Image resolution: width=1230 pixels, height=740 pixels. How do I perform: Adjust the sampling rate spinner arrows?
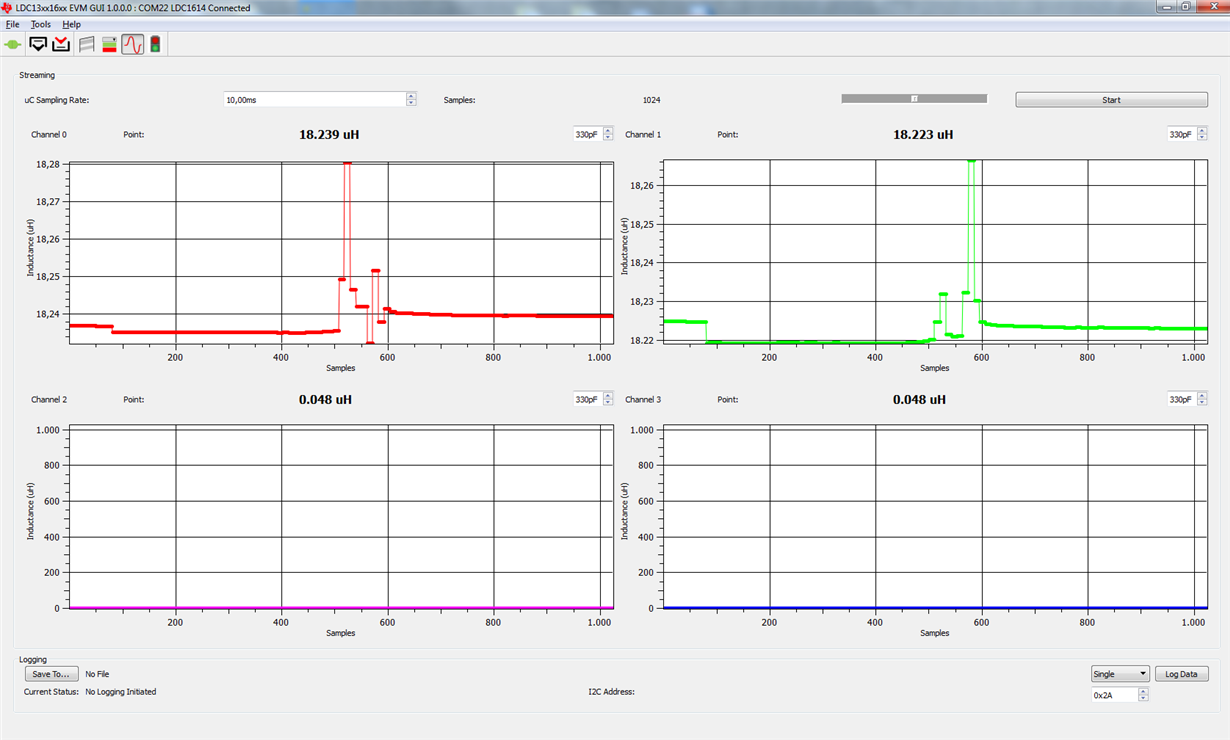pyautogui.click(x=411, y=100)
